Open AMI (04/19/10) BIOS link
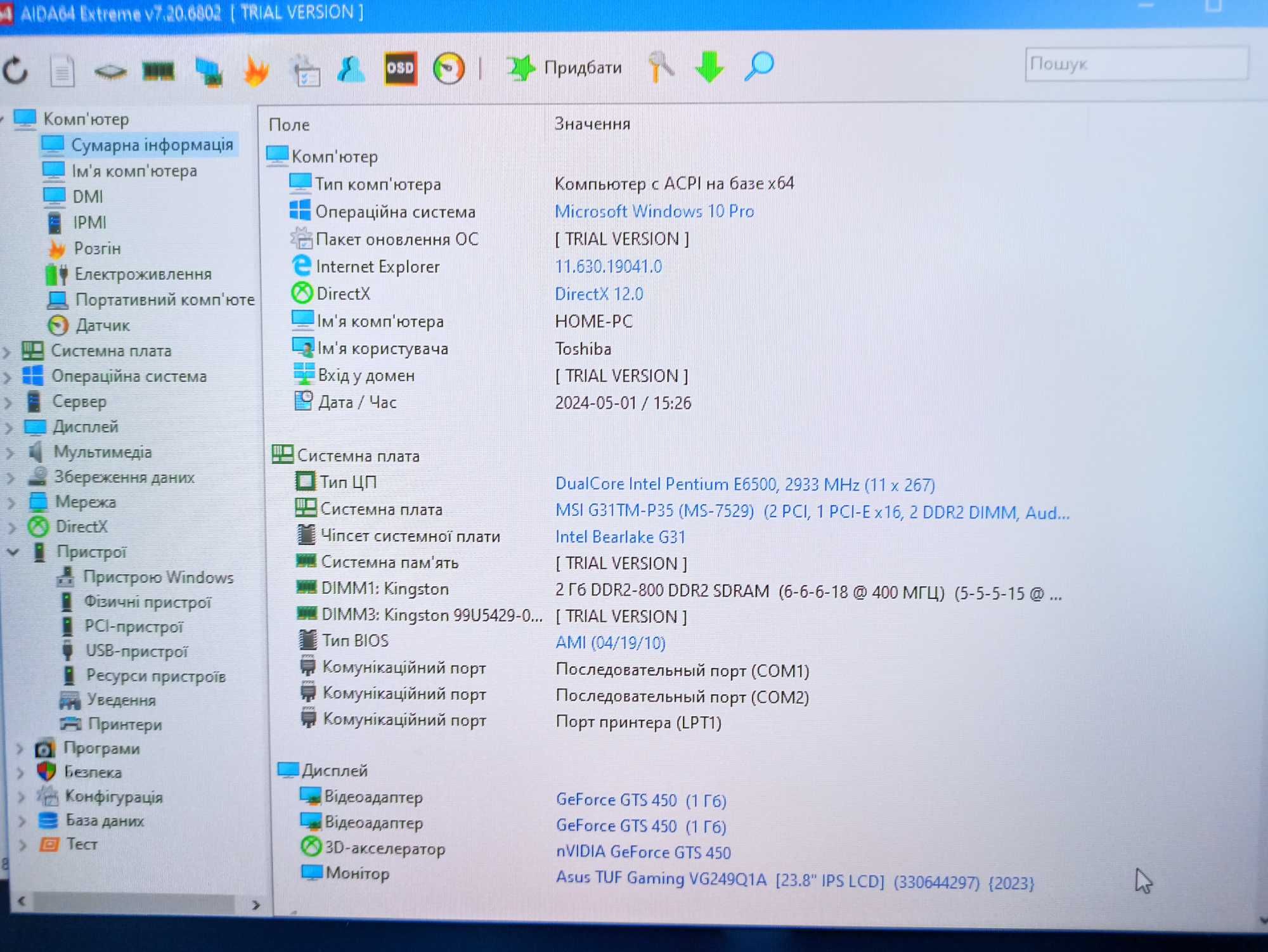1268x952 pixels. tap(610, 643)
